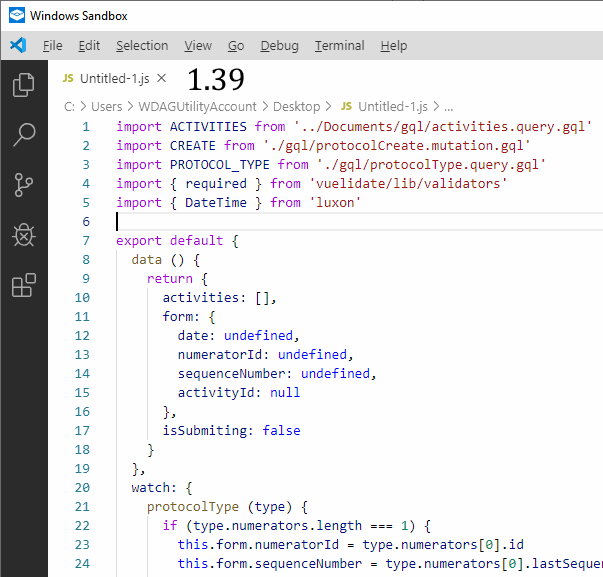The height and width of the screenshot is (577, 603).
Task: Open the Source Control view
Action: pos(23,185)
